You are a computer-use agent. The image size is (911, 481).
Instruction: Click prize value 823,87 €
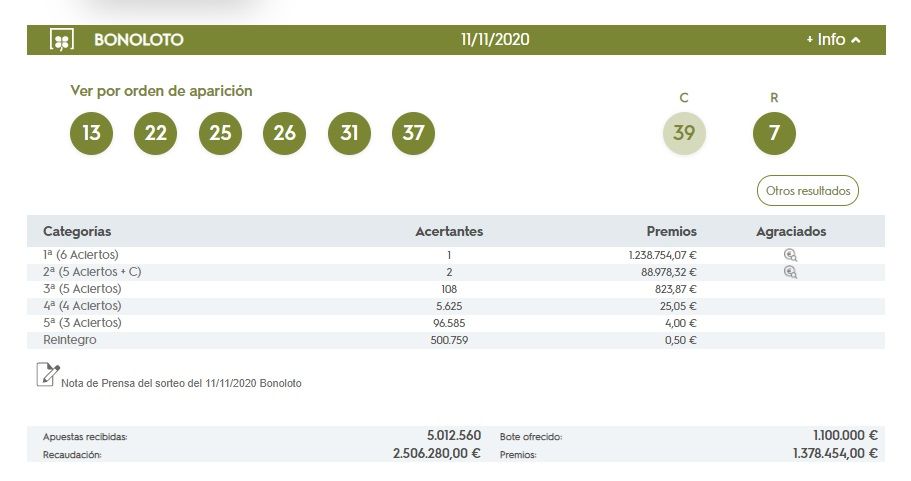(676, 289)
